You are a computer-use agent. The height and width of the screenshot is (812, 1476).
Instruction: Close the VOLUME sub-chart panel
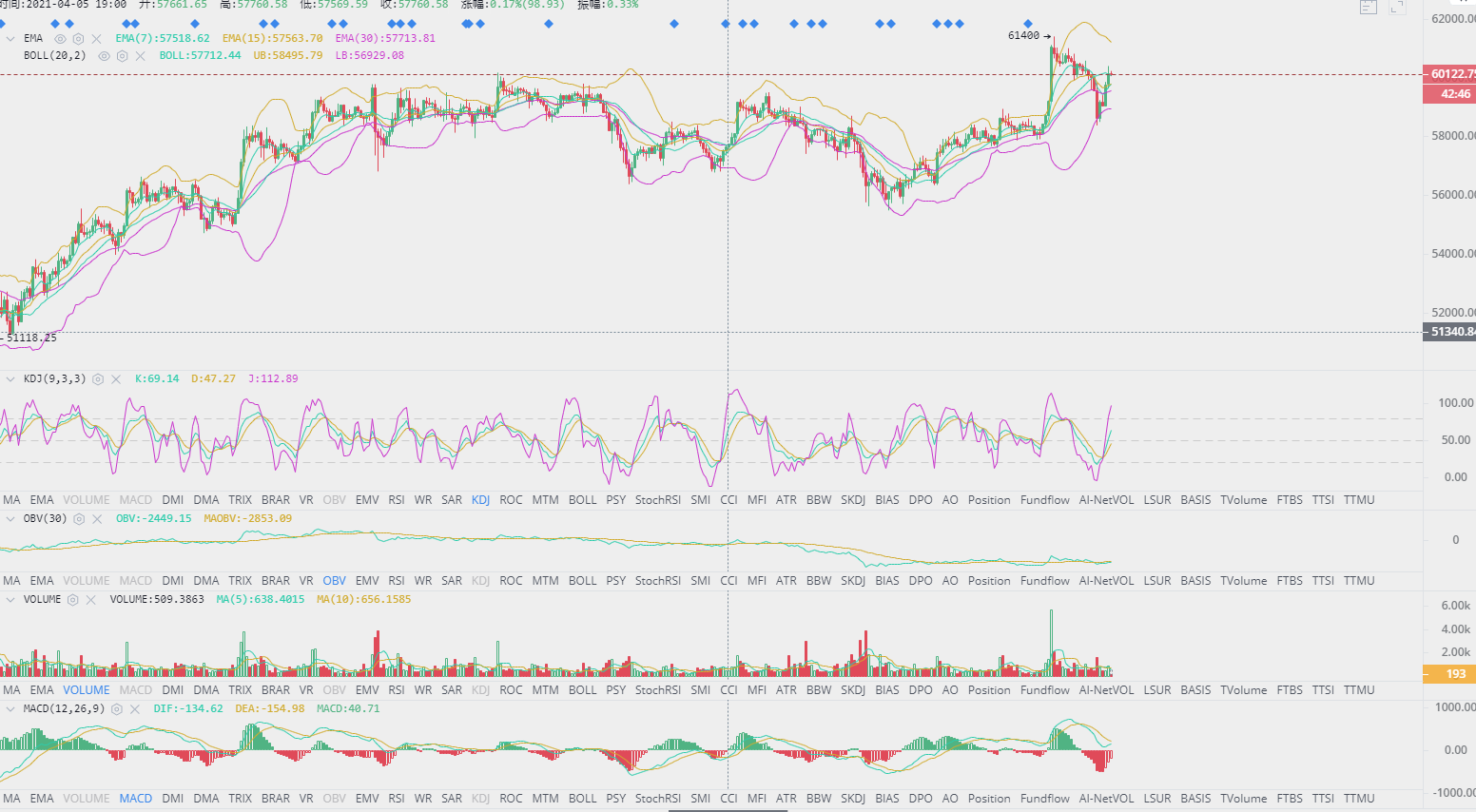(90, 600)
